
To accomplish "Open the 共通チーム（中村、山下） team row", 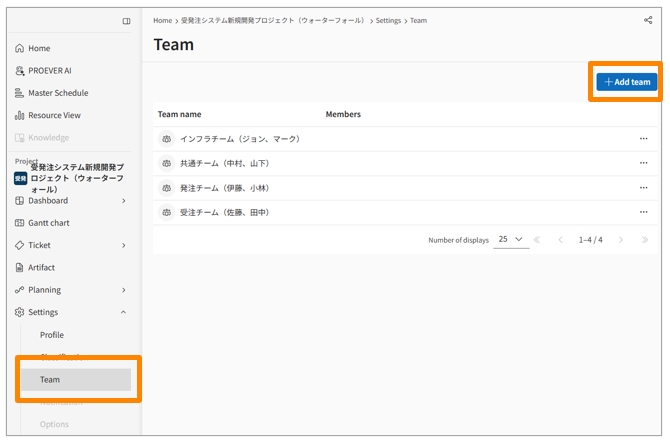I will point(224,163).
